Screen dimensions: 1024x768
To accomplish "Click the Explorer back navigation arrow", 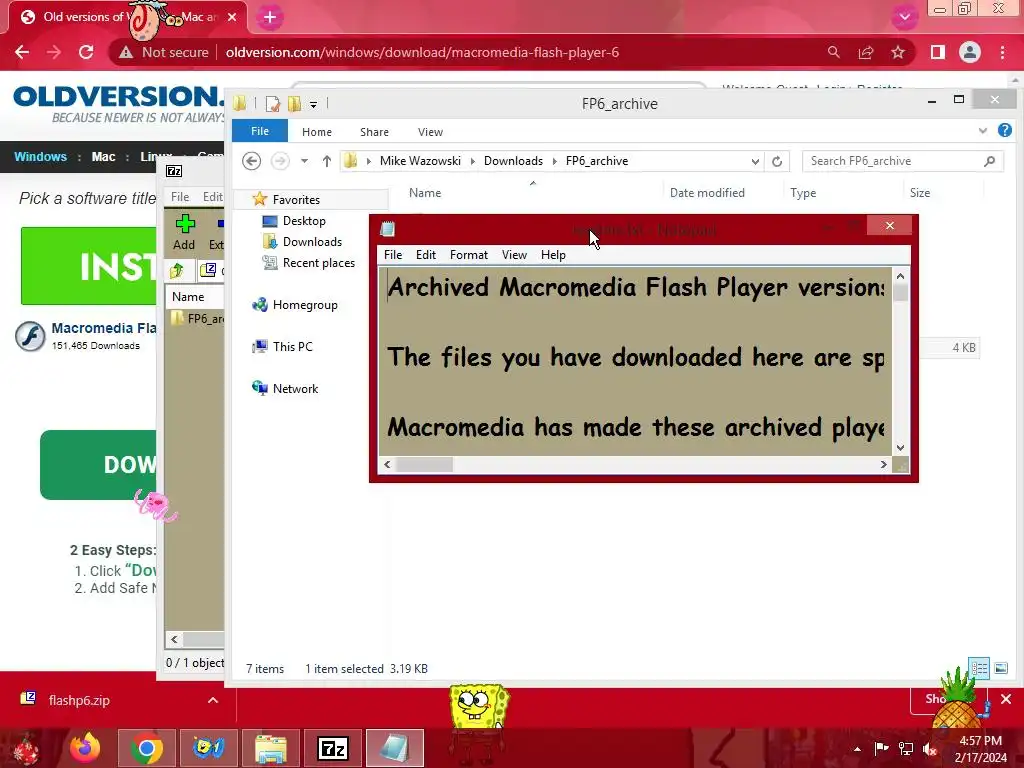I will point(251,161).
